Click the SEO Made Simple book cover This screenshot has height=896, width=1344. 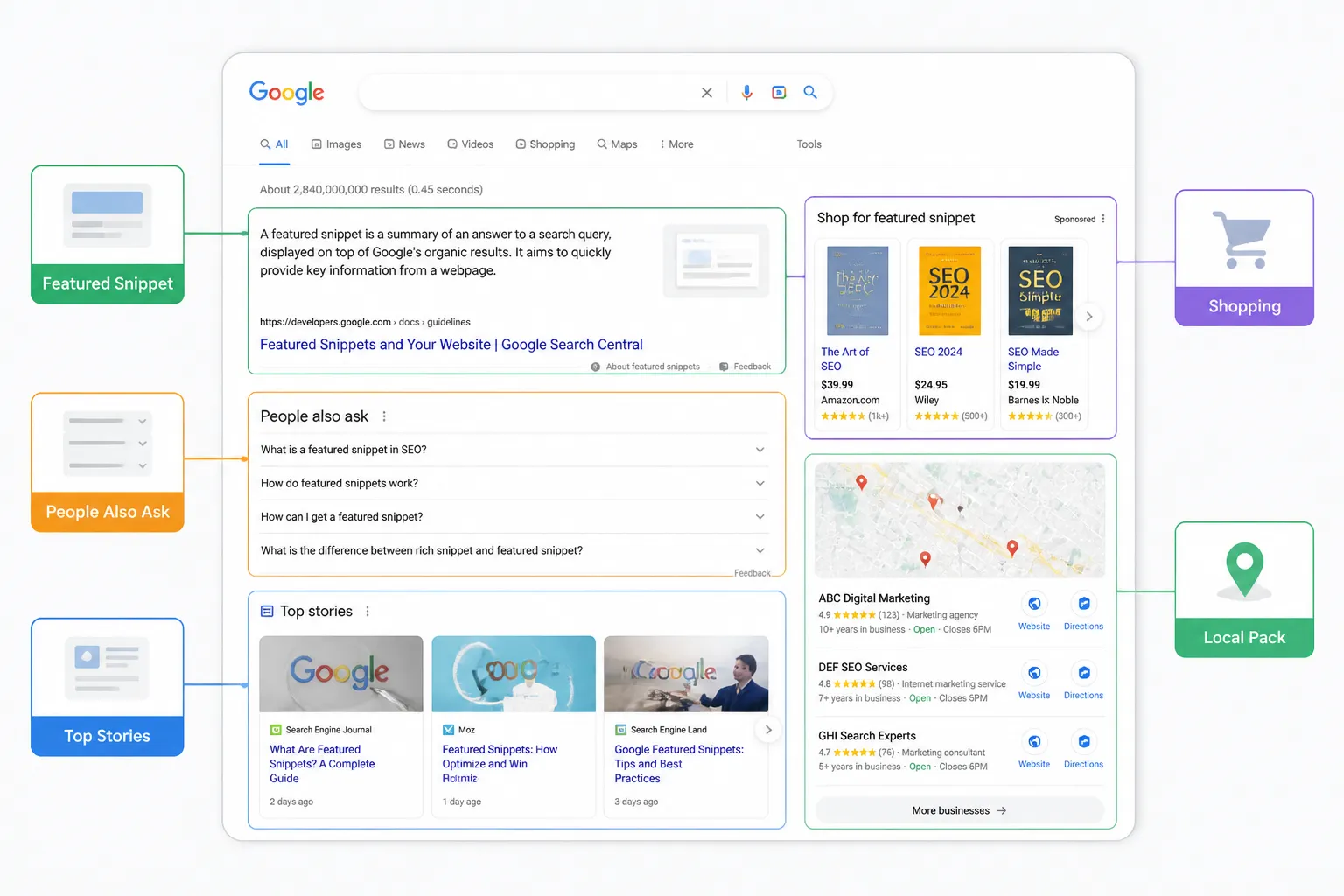coord(1040,290)
